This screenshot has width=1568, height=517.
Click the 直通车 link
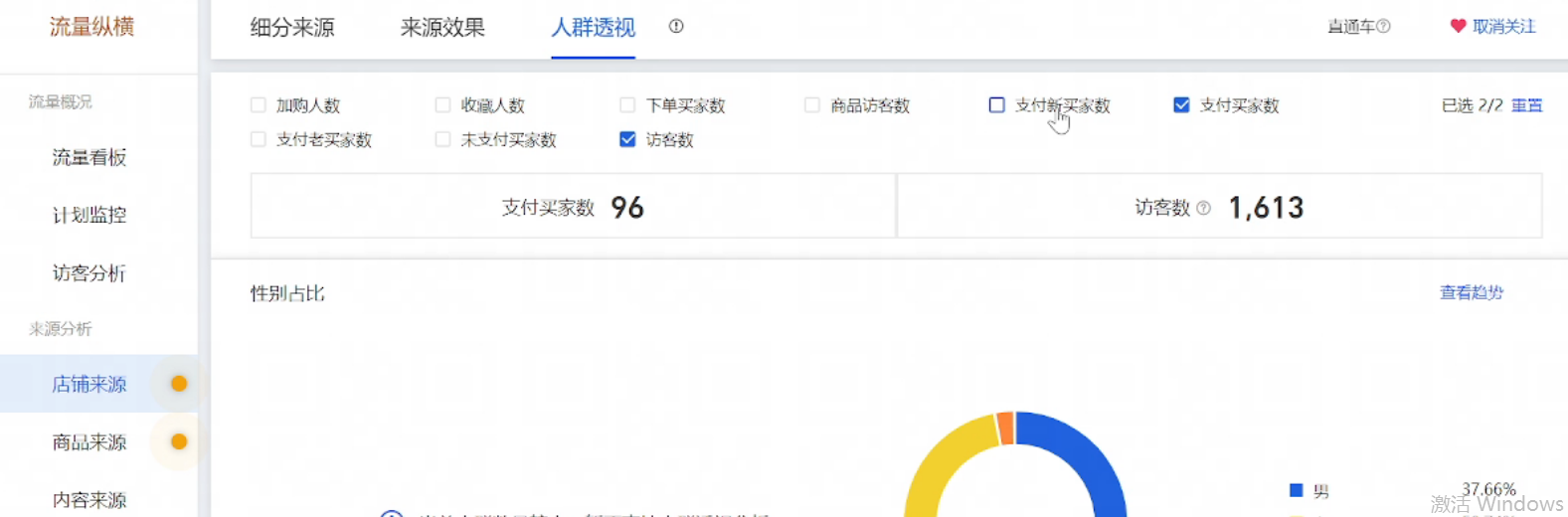[x=1351, y=27]
